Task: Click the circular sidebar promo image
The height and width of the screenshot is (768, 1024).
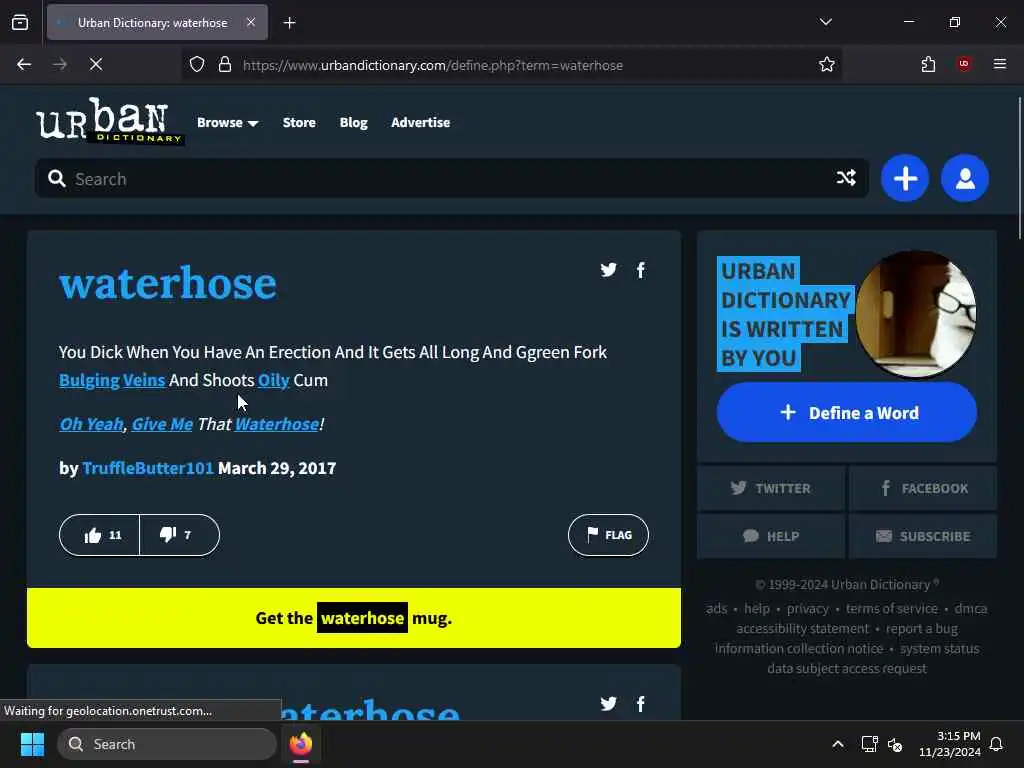Action: pos(916,314)
